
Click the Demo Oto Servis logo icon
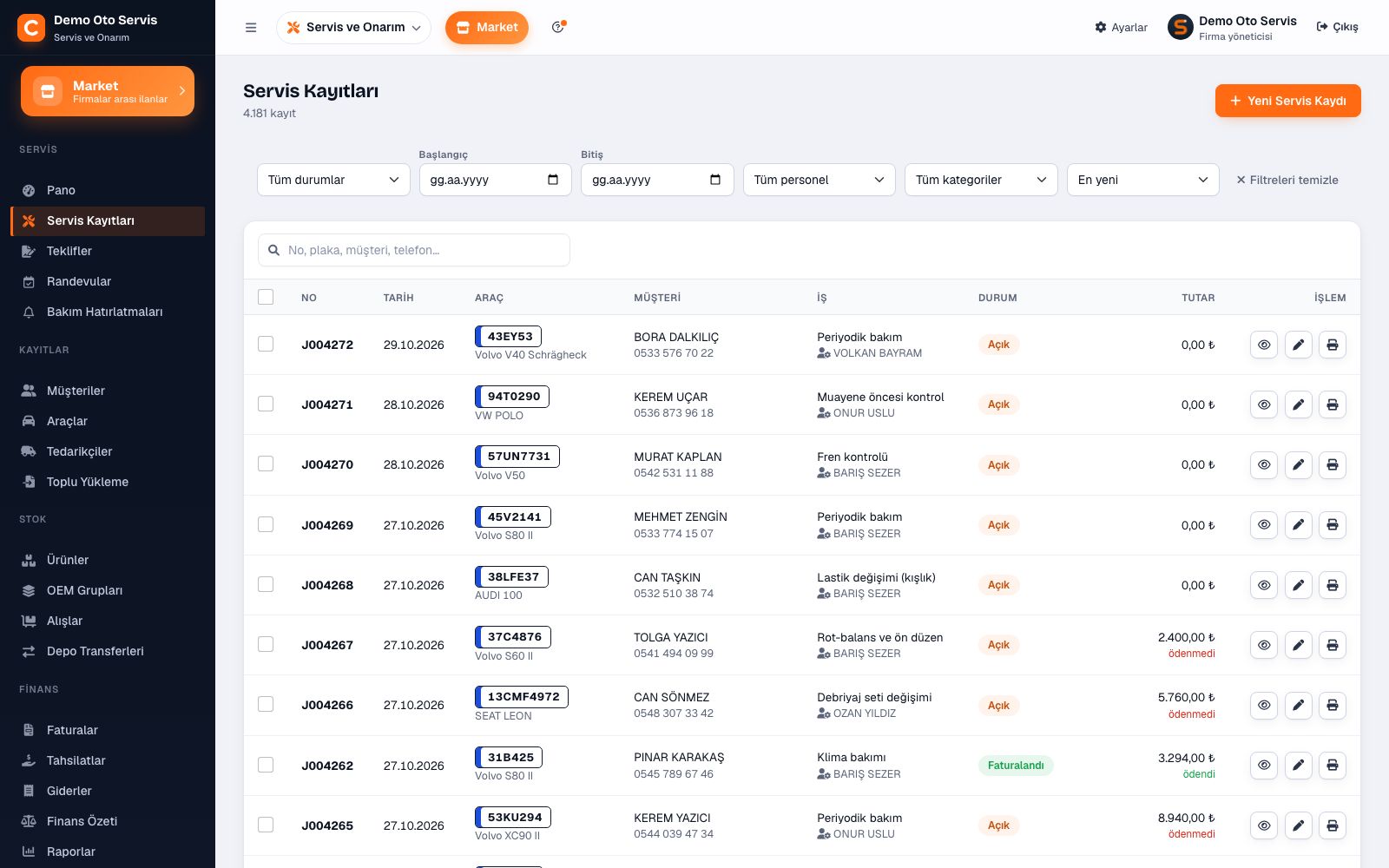pyautogui.click(x=31, y=28)
